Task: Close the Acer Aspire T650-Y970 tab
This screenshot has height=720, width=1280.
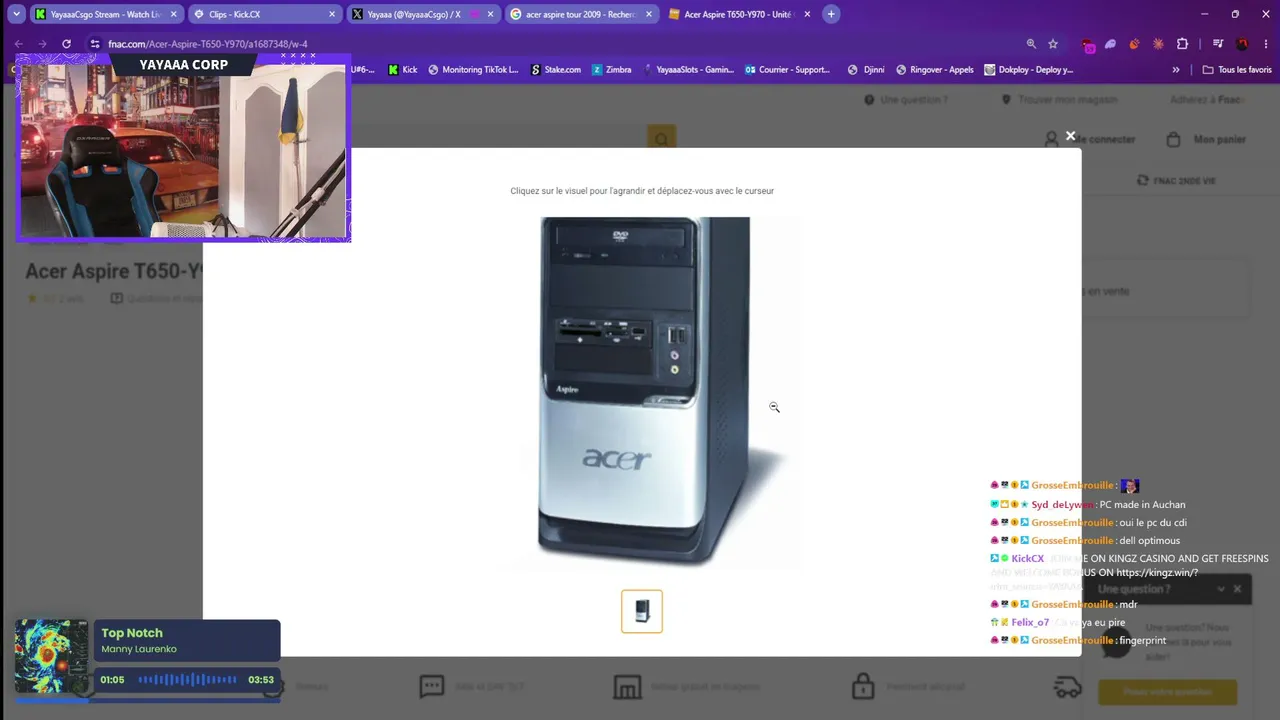Action: 807,15
